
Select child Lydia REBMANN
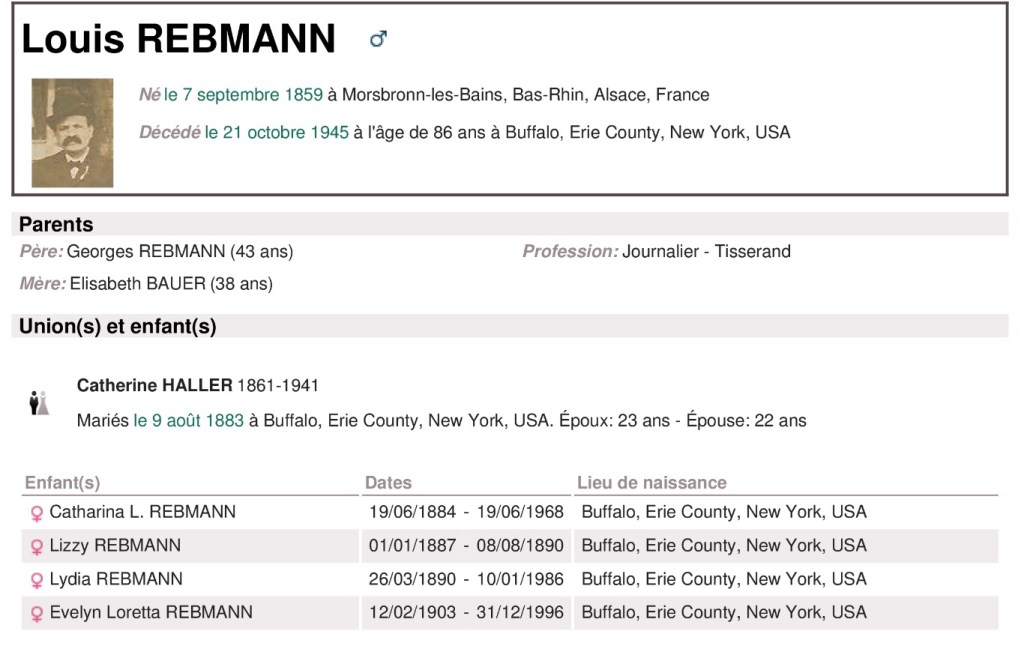click(116, 579)
